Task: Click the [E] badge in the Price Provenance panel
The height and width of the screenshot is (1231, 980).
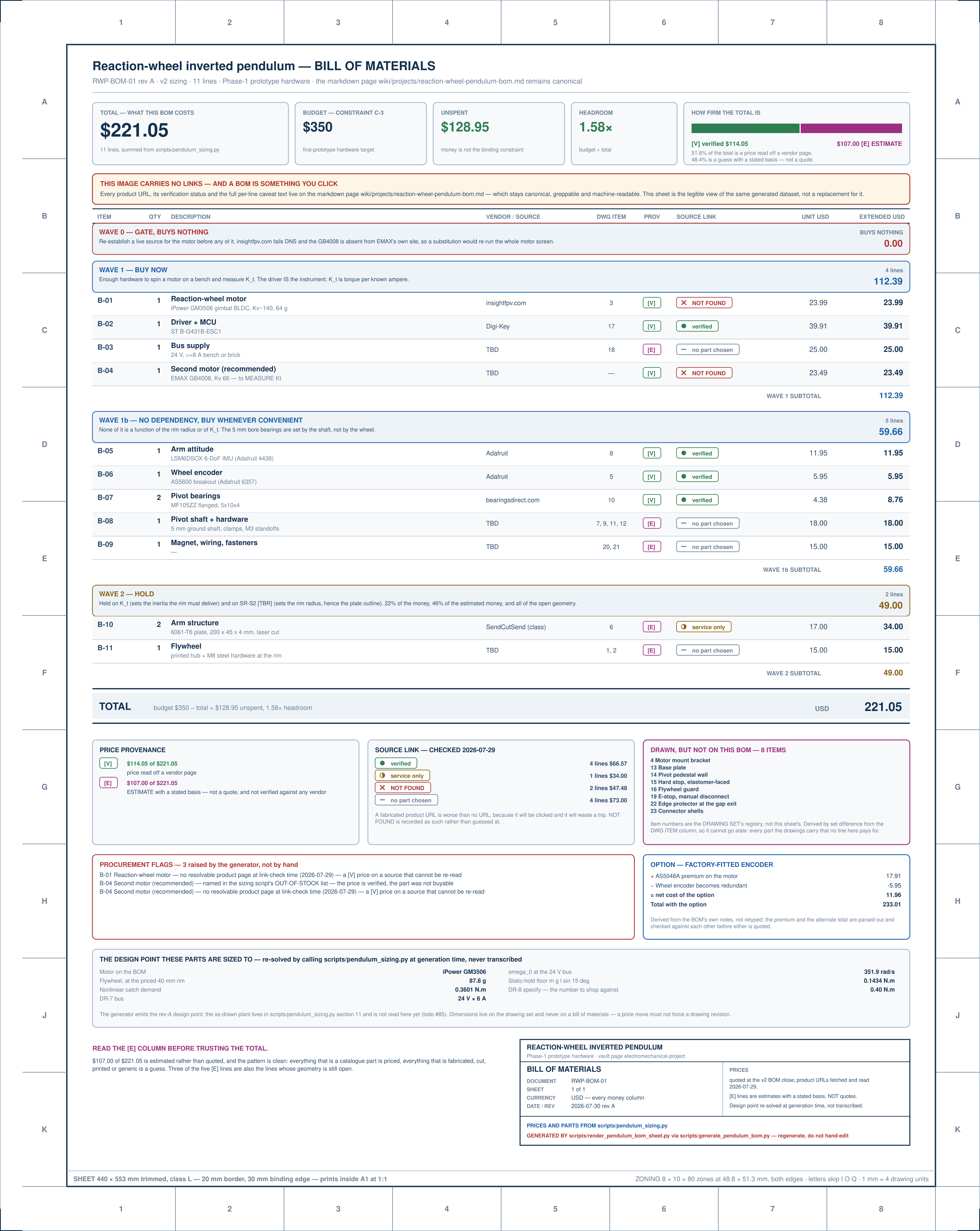Action: pos(109,783)
